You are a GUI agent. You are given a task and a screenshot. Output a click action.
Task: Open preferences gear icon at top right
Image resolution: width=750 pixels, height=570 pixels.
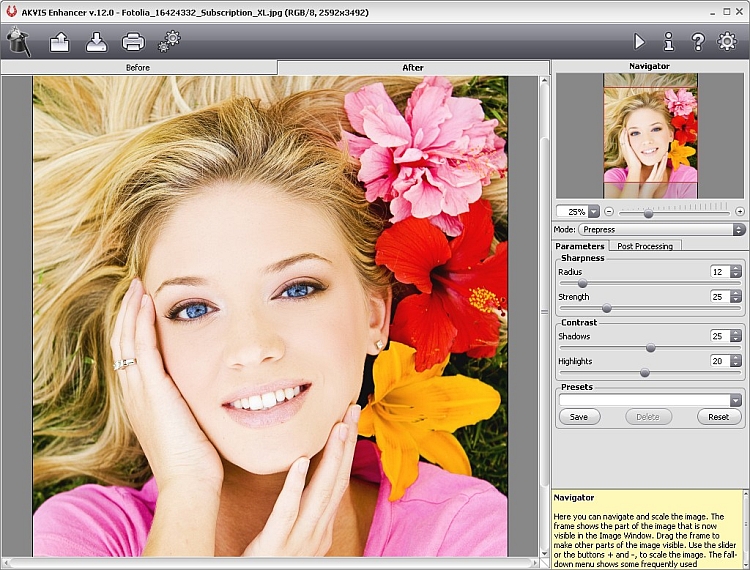point(727,42)
